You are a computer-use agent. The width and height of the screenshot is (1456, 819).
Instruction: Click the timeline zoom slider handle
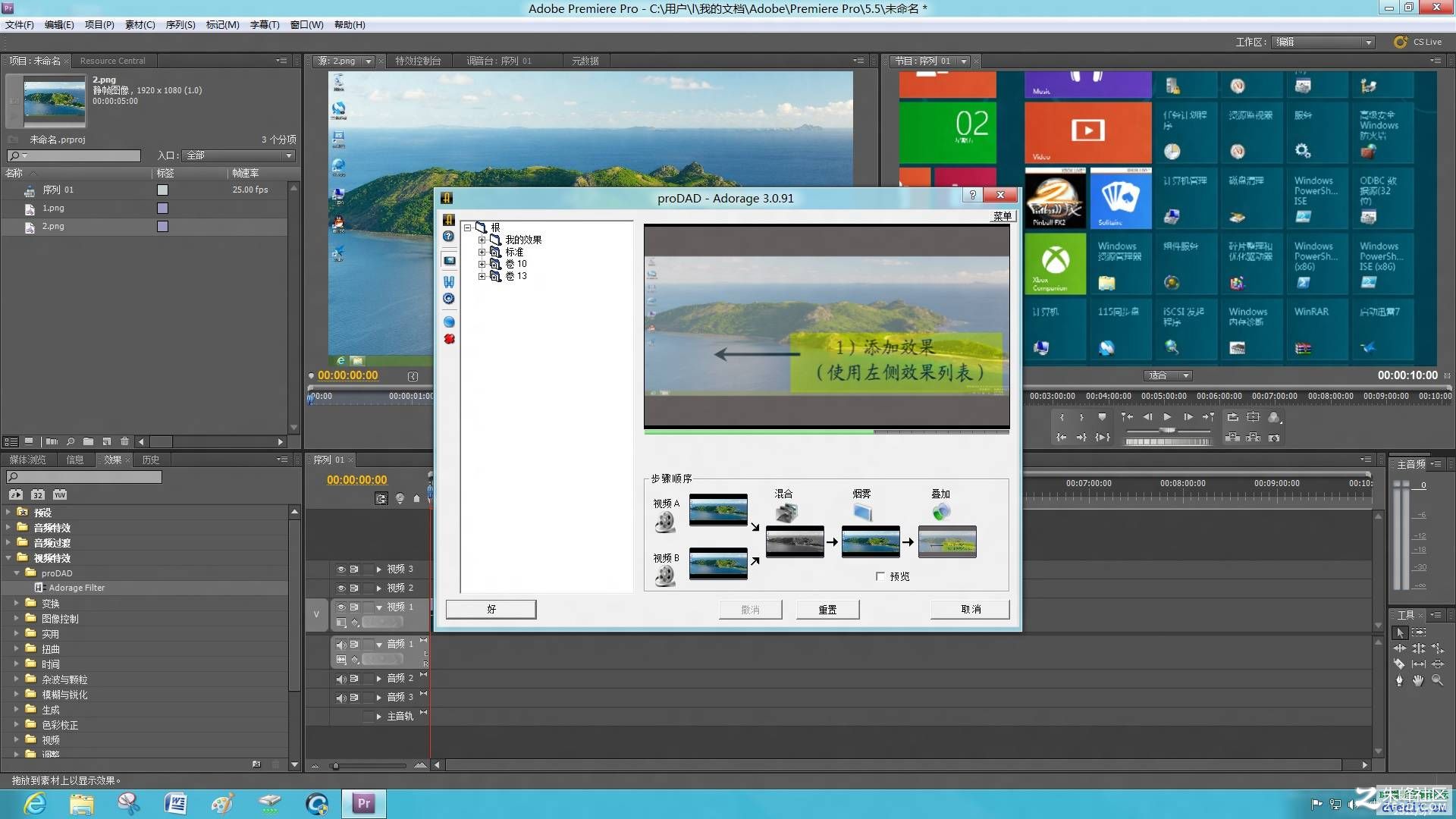[x=335, y=766]
